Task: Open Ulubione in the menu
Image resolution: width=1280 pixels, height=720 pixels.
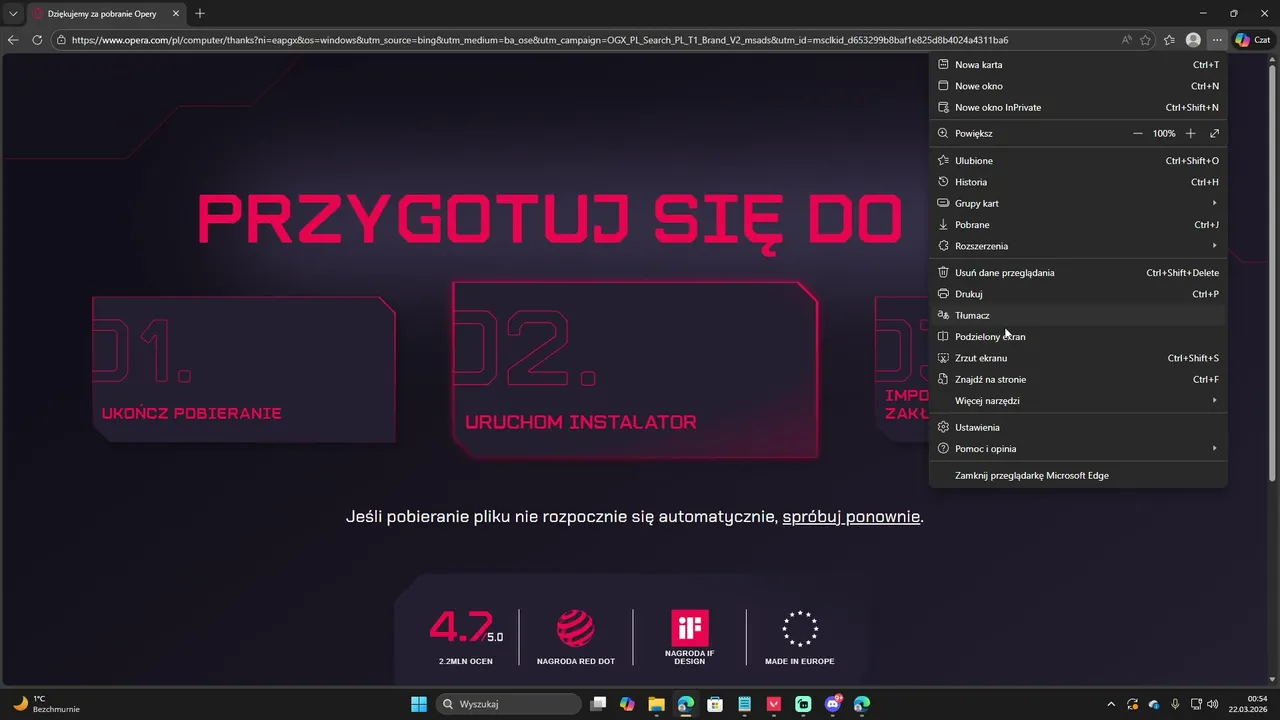Action: 1078,160
